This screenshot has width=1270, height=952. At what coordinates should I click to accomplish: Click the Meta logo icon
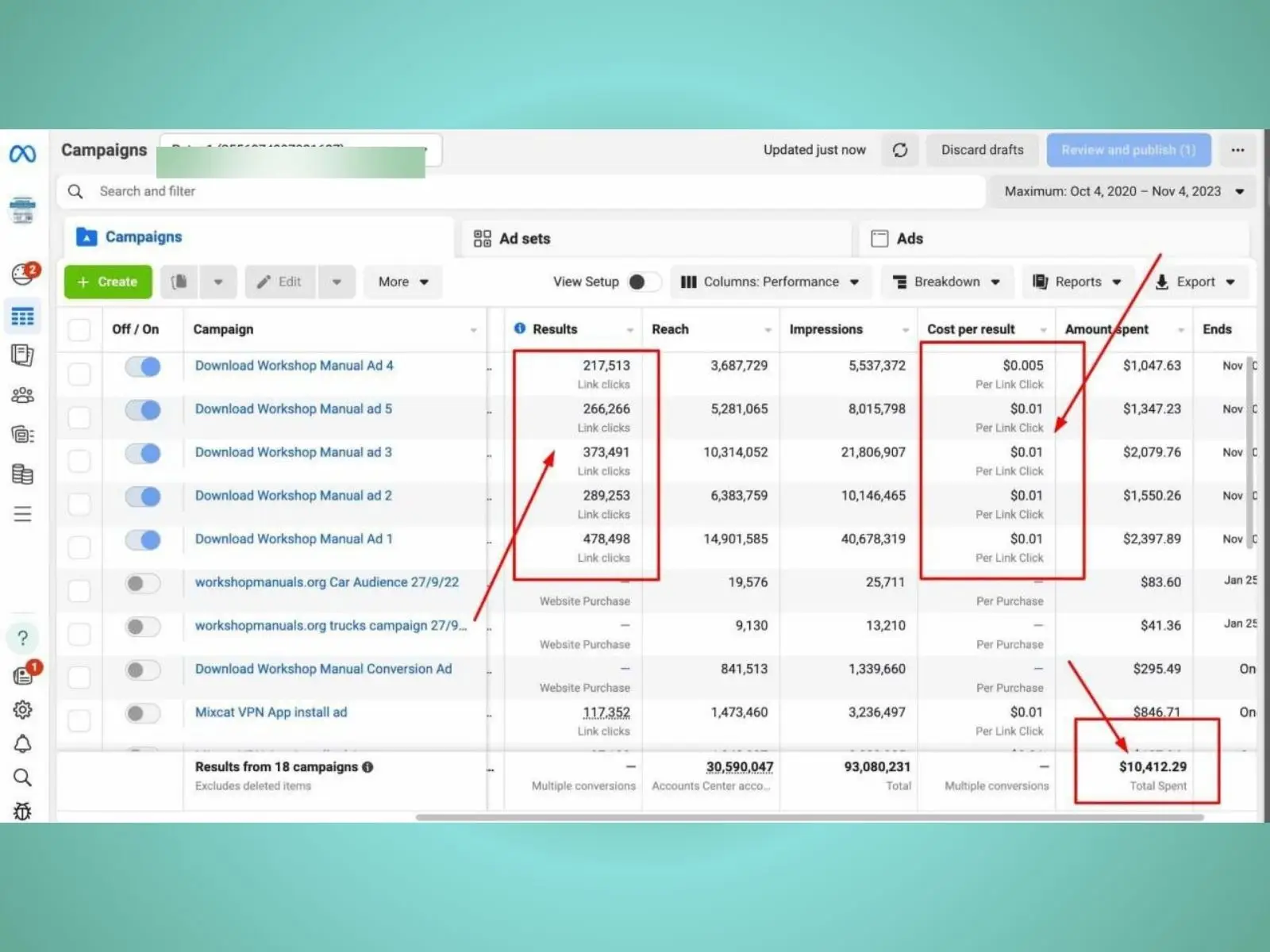[x=22, y=154]
